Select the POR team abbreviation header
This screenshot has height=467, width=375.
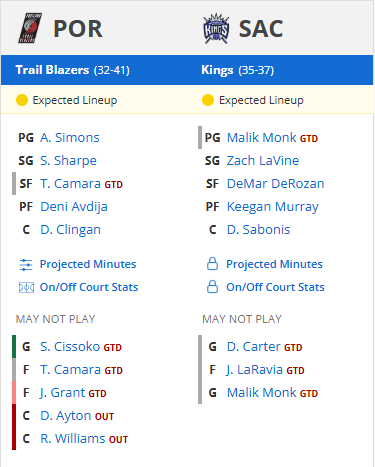78,29
